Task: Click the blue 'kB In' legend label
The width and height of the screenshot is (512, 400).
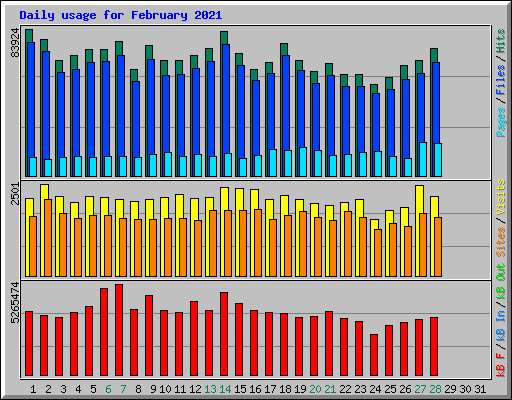Action: tap(501, 327)
